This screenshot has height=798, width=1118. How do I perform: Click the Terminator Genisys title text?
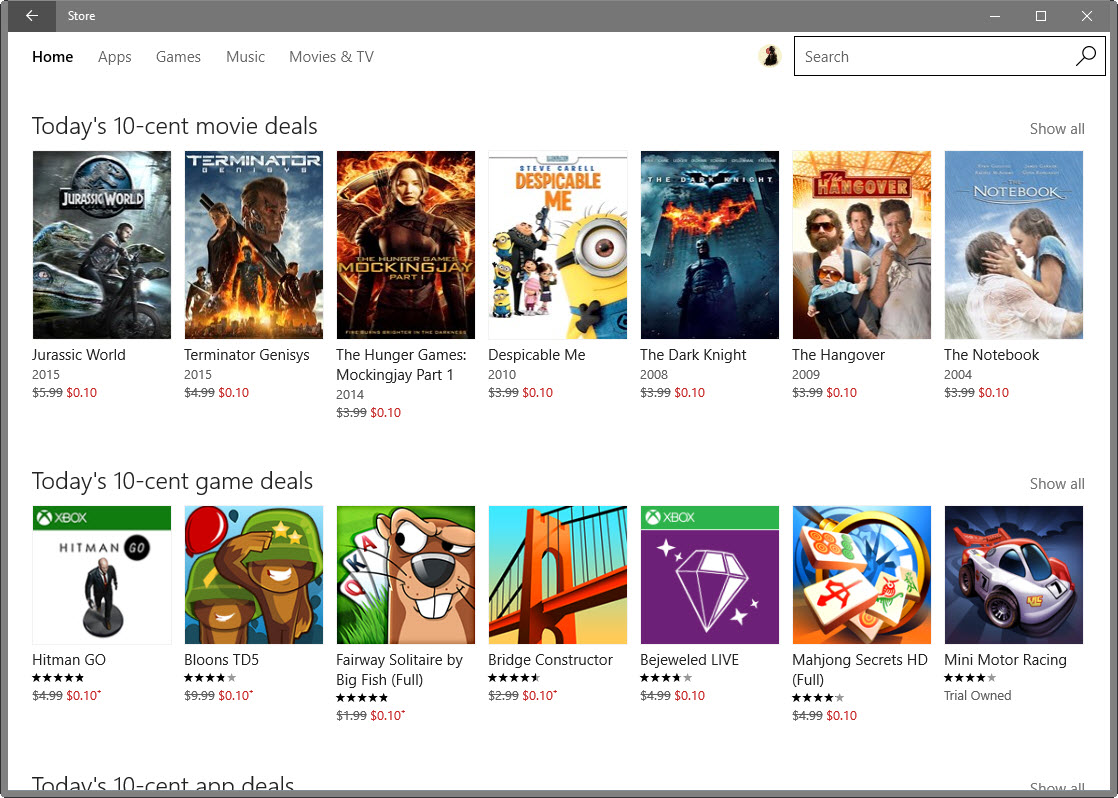pos(247,356)
